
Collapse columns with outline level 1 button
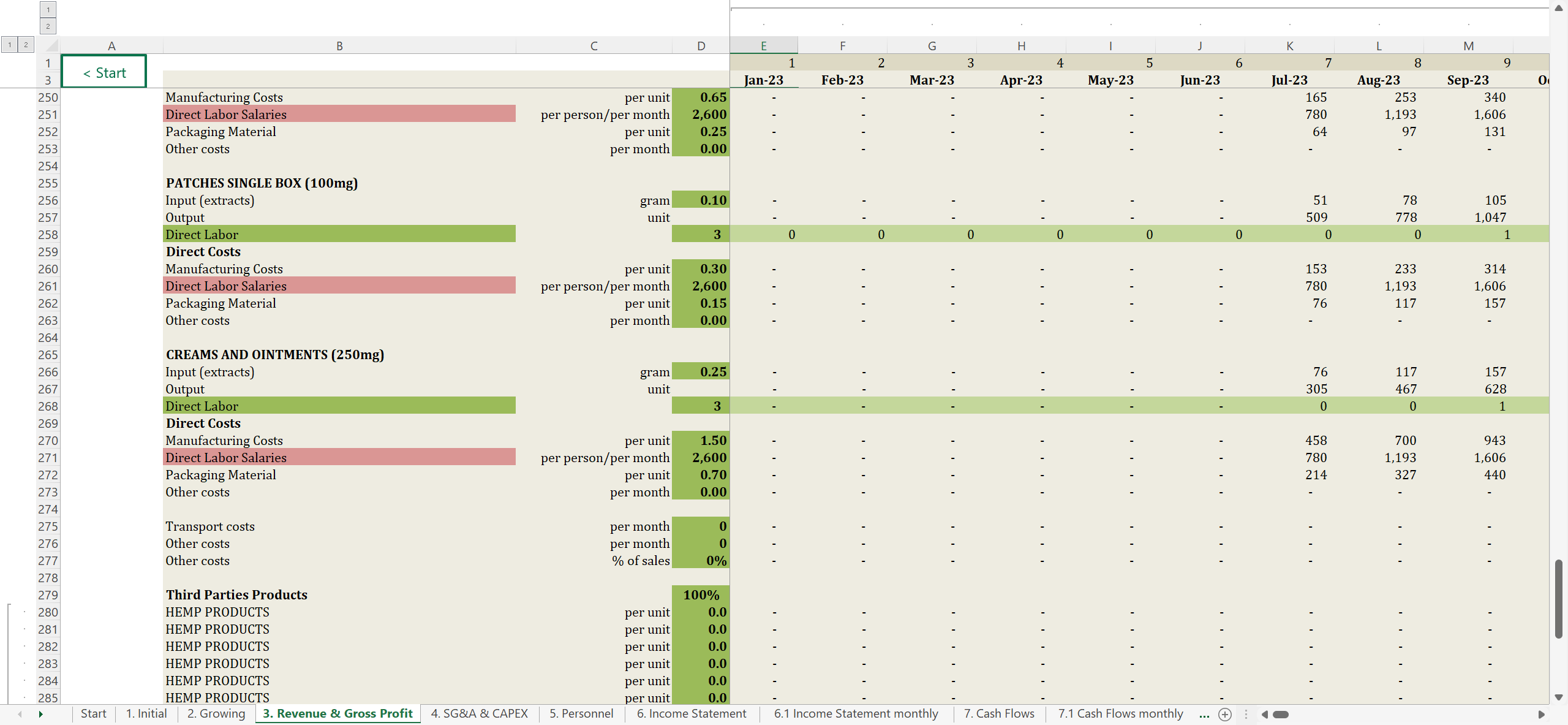pyautogui.click(x=48, y=9)
